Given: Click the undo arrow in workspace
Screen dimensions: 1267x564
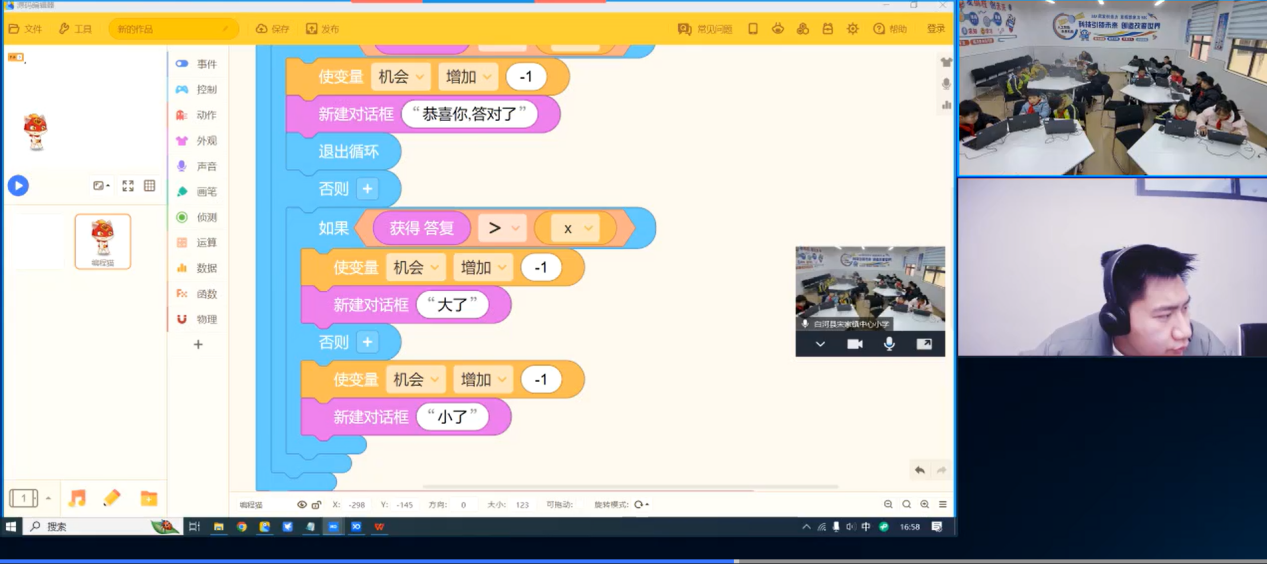Looking at the screenshot, I should (919, 470).
